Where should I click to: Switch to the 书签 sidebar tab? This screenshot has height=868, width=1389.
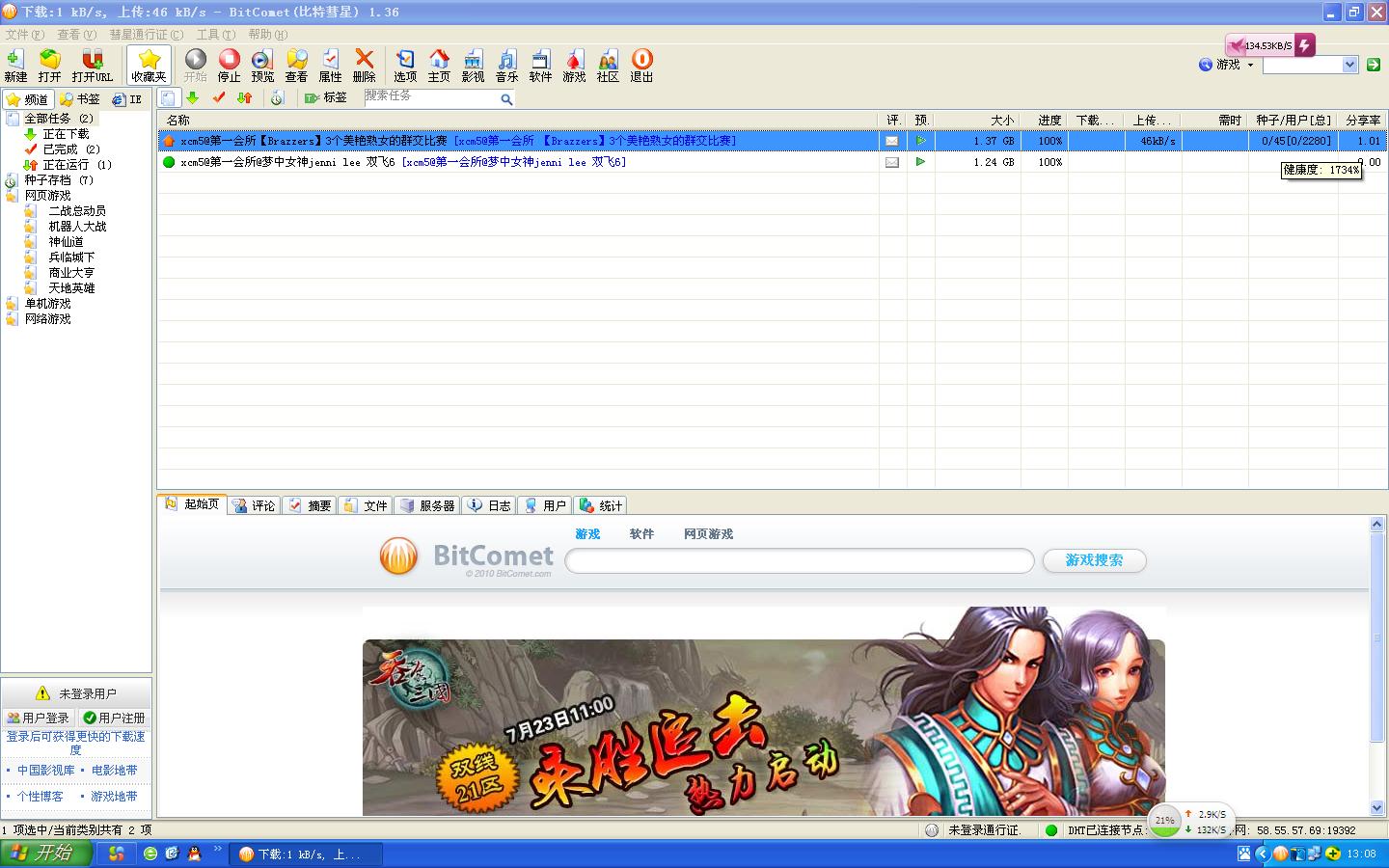(79, 99)
